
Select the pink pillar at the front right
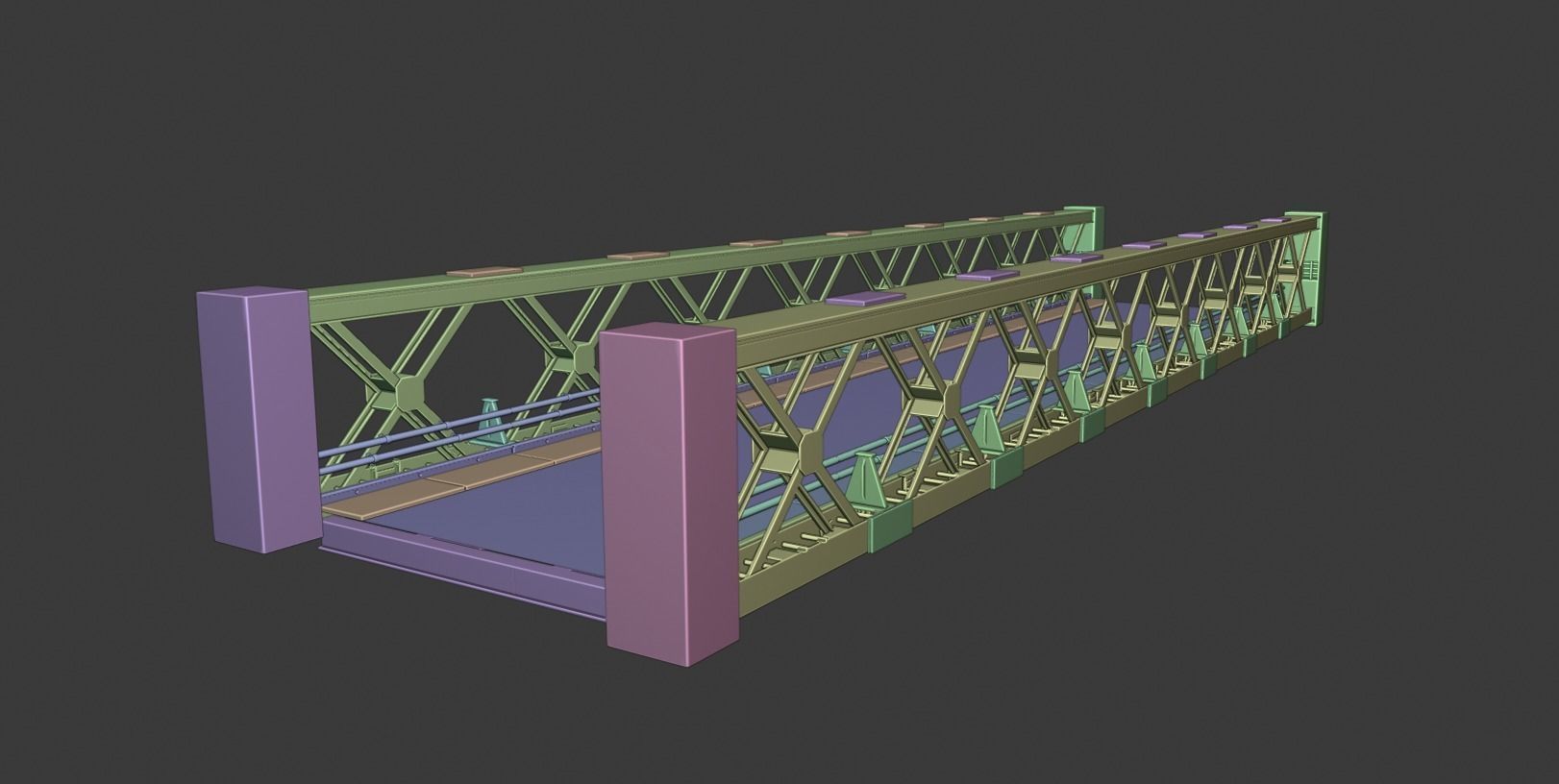point(669,494)
